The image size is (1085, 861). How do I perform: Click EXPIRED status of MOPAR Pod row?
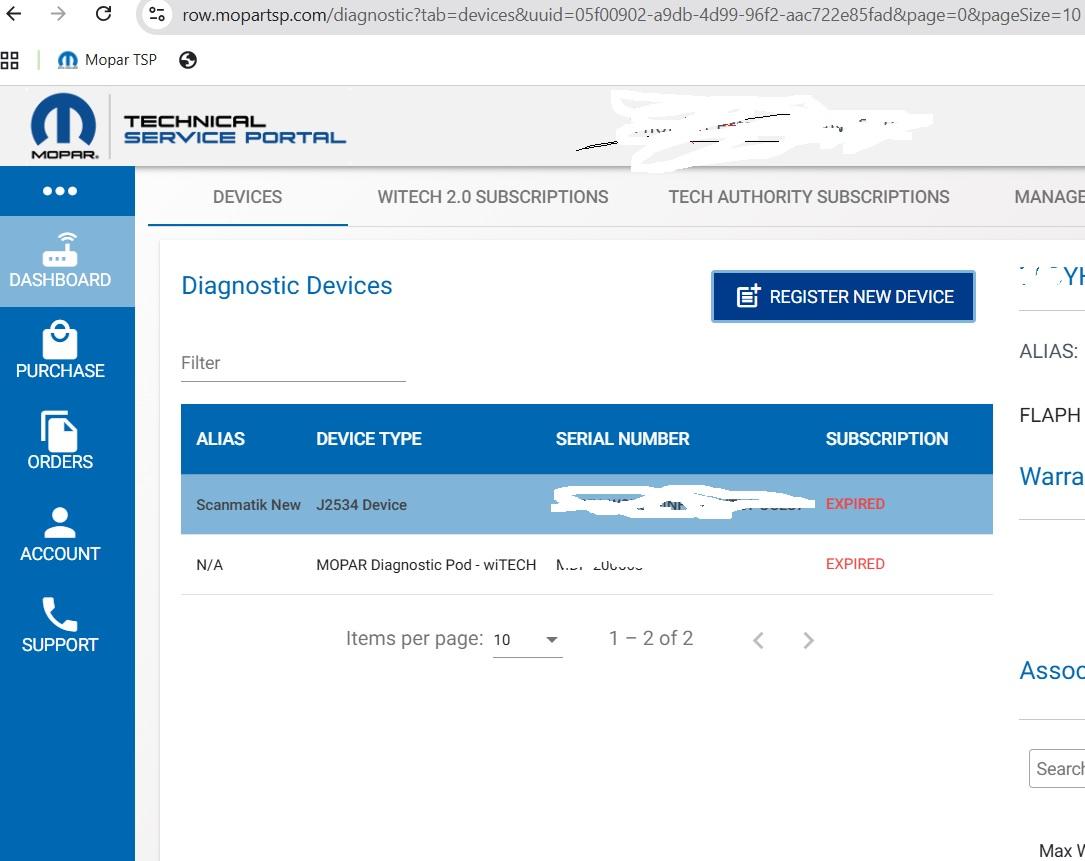click(x=855, y=564)
